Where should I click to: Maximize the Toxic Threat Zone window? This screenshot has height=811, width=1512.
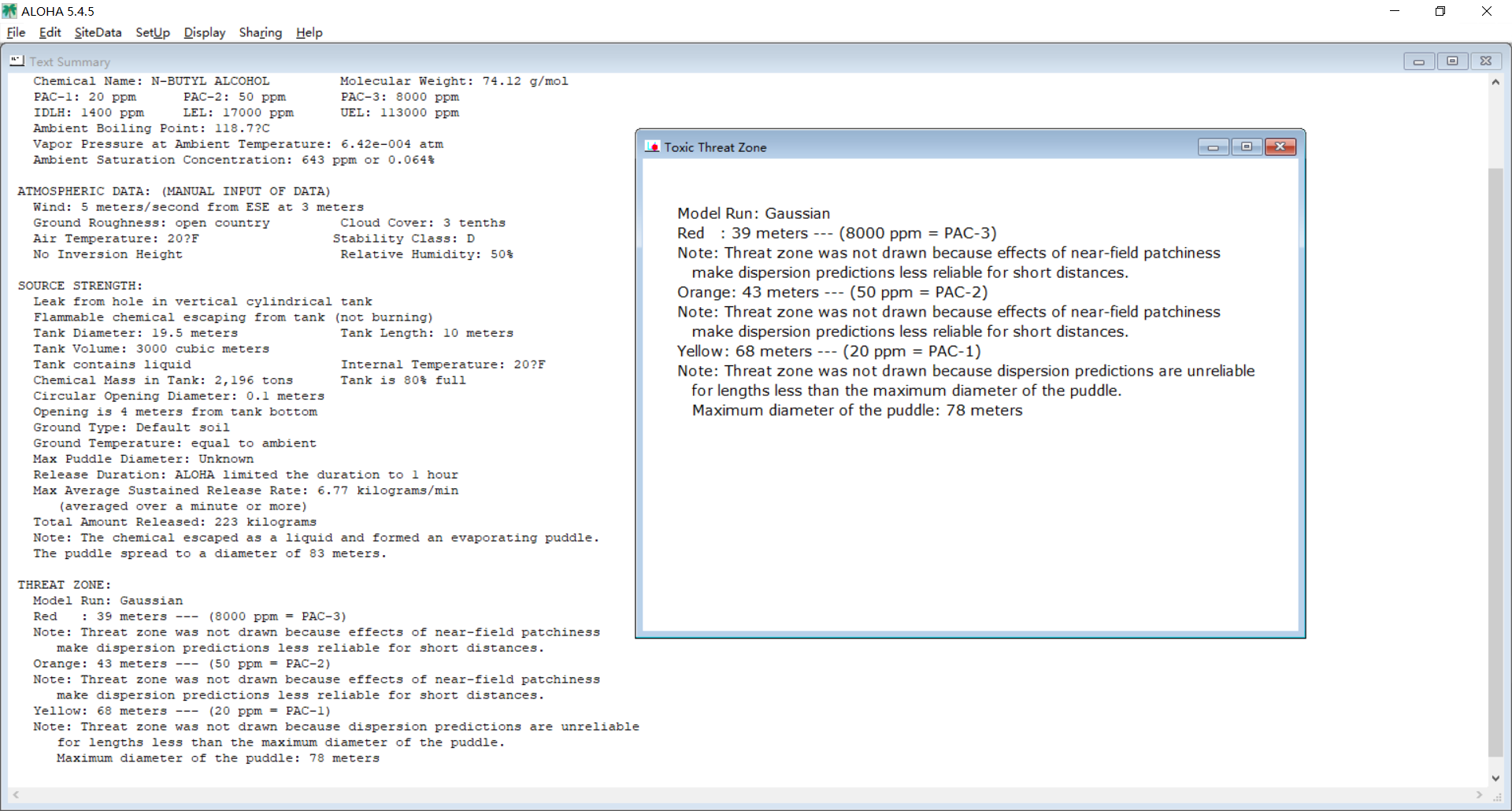coord(1247,146)
